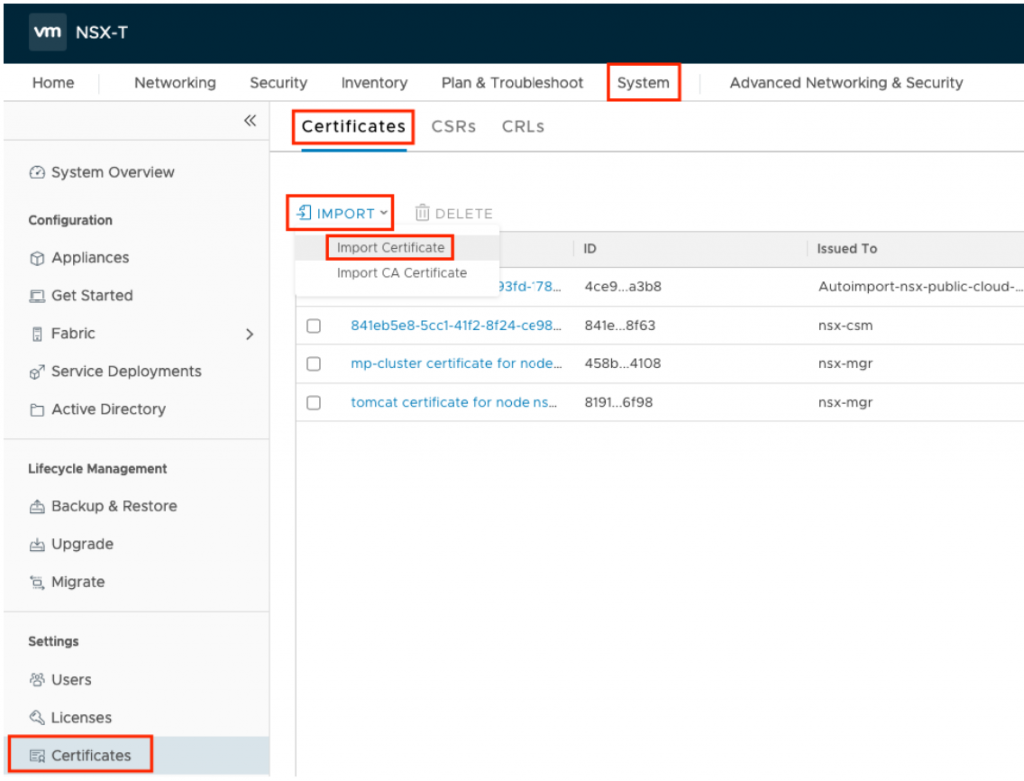This screenshot has height=781, width=1024.
Task: Open Upgrade in sidebar
Action: [x=82, y=544]
